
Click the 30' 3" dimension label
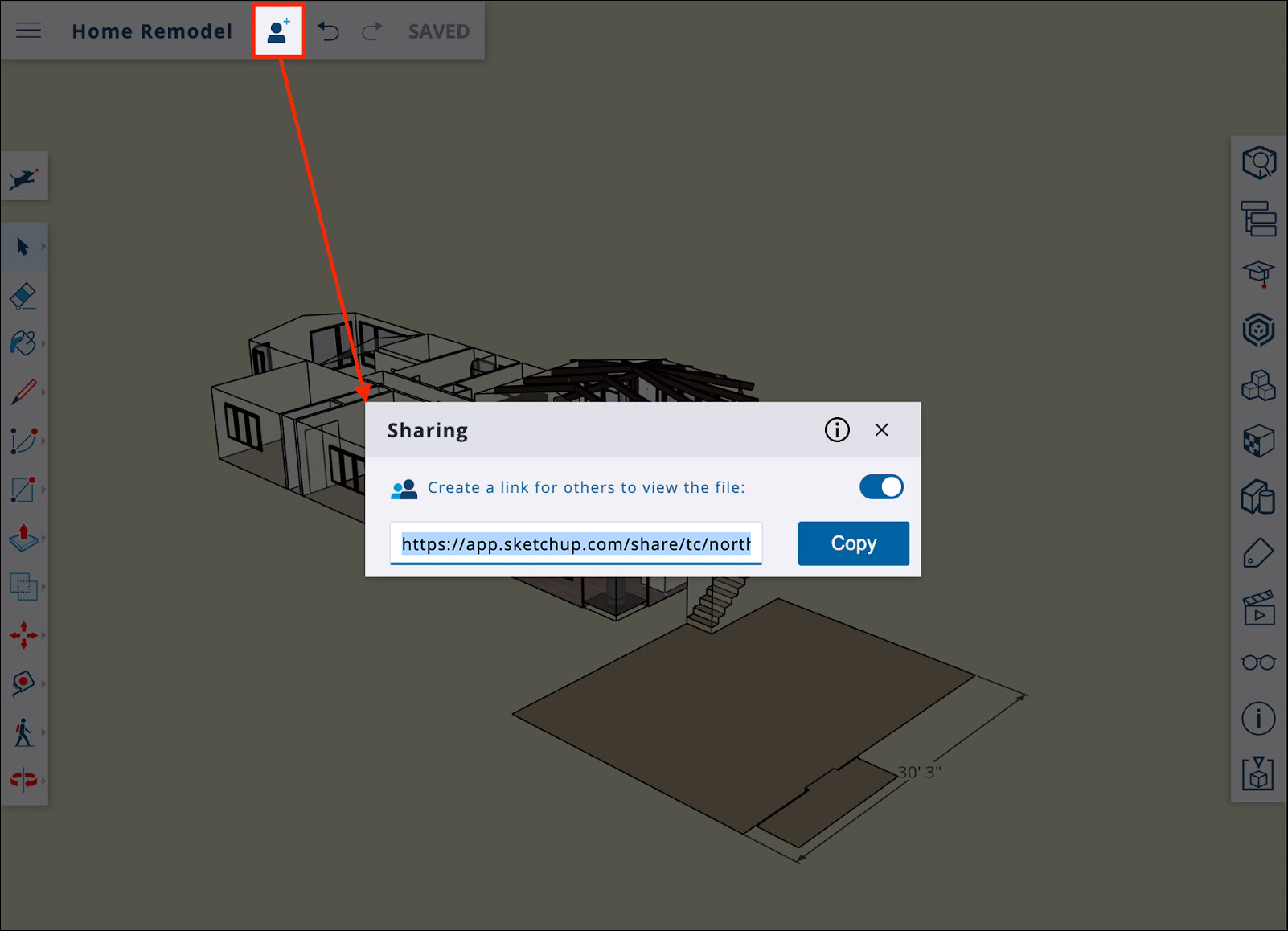coord(919,772)
